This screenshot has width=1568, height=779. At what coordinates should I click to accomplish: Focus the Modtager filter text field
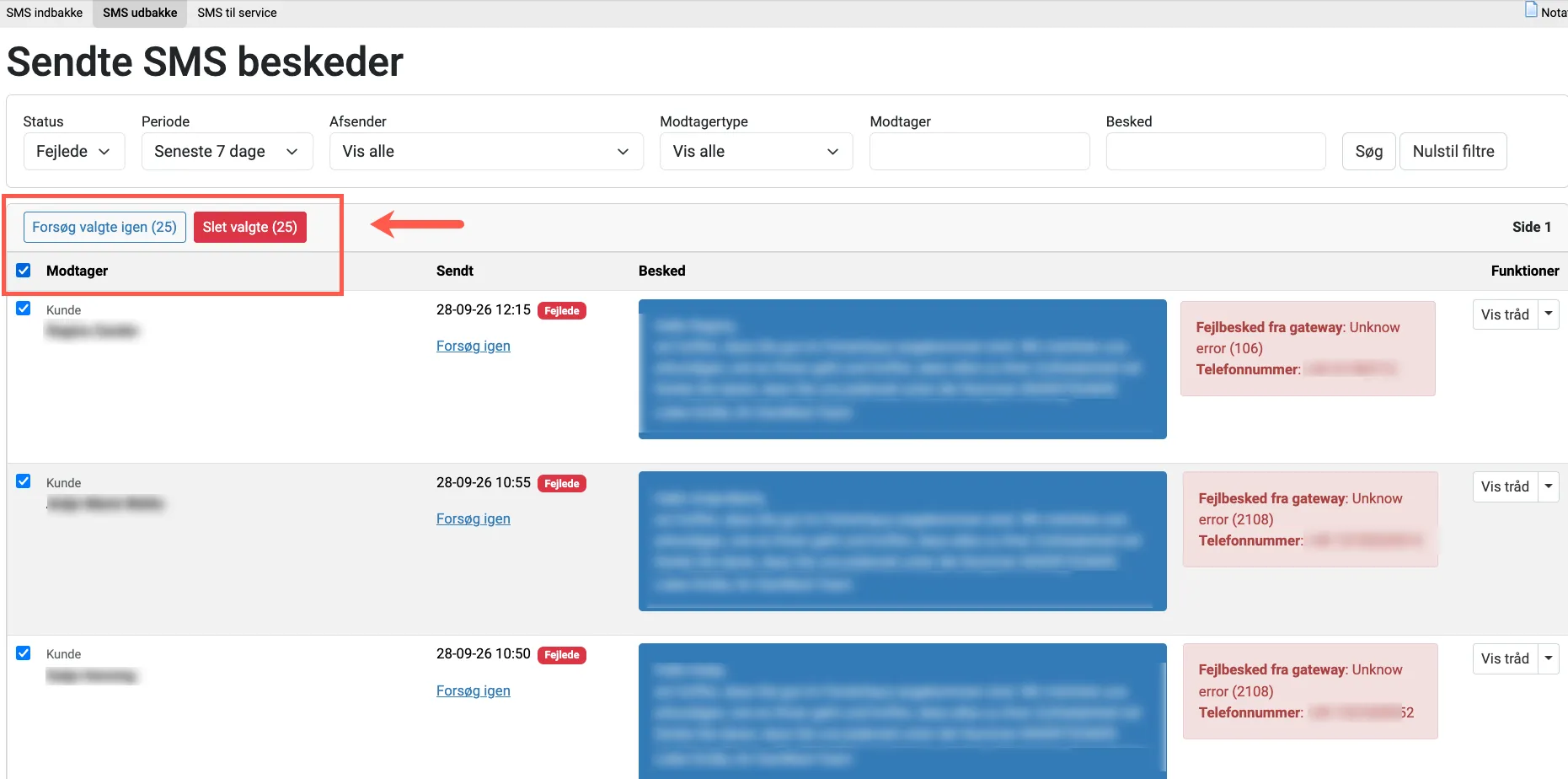coord(980,152)
